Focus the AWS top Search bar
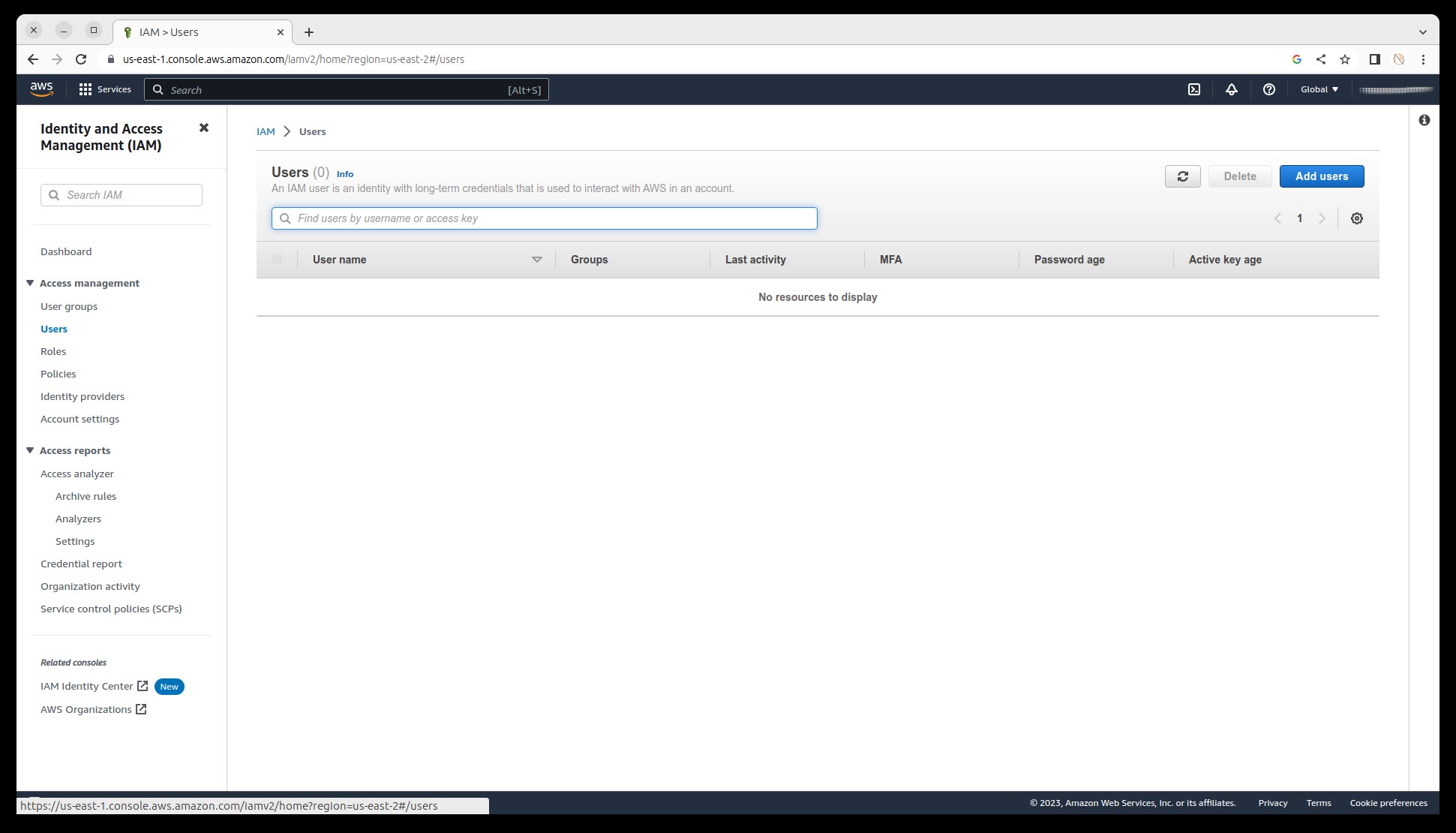Image resolution: width=1456 pixels, height=833 pixels. (347, 89)
